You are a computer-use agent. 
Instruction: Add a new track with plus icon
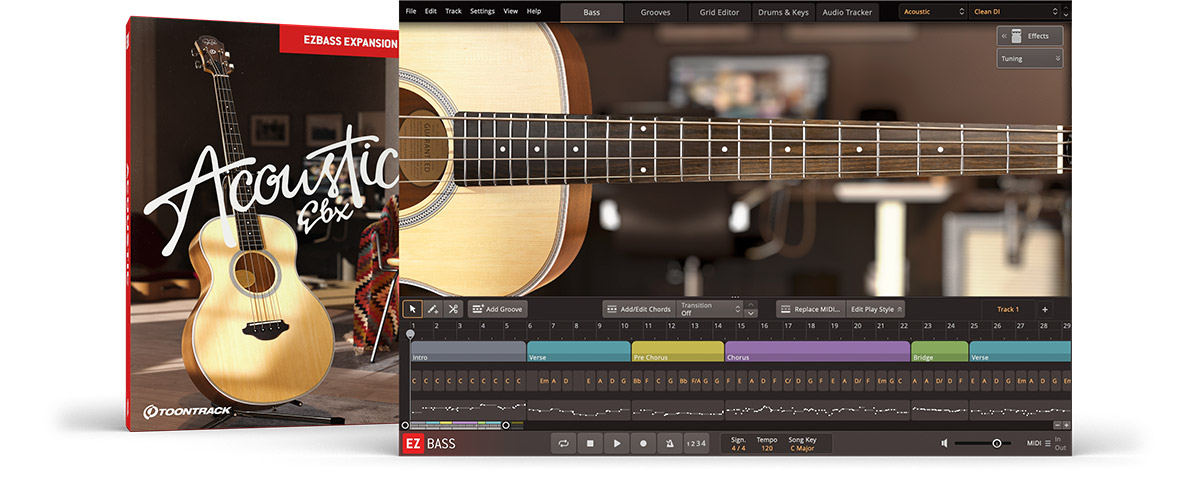pyautogui.click(x=1045, y=309)
